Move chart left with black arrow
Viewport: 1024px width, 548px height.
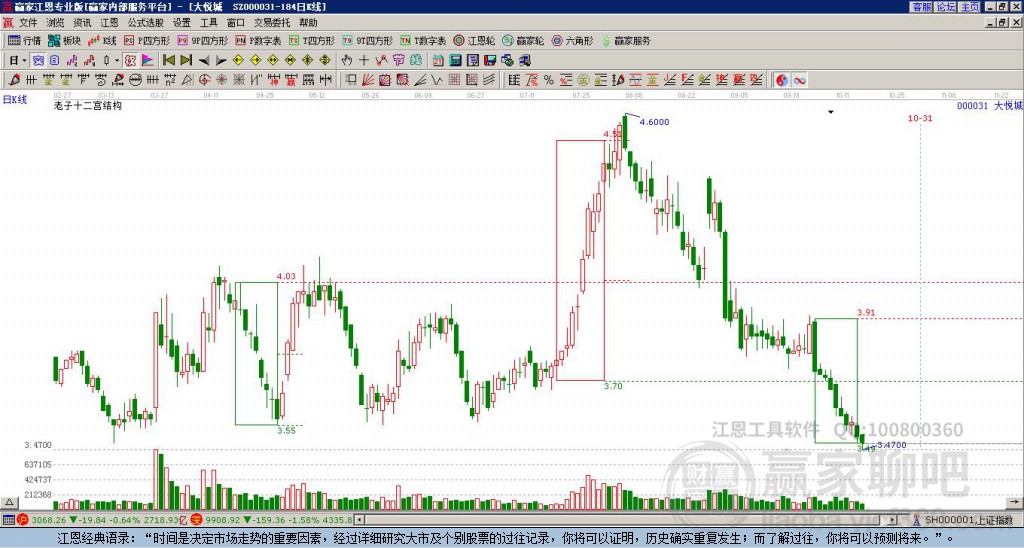[204, 60]
